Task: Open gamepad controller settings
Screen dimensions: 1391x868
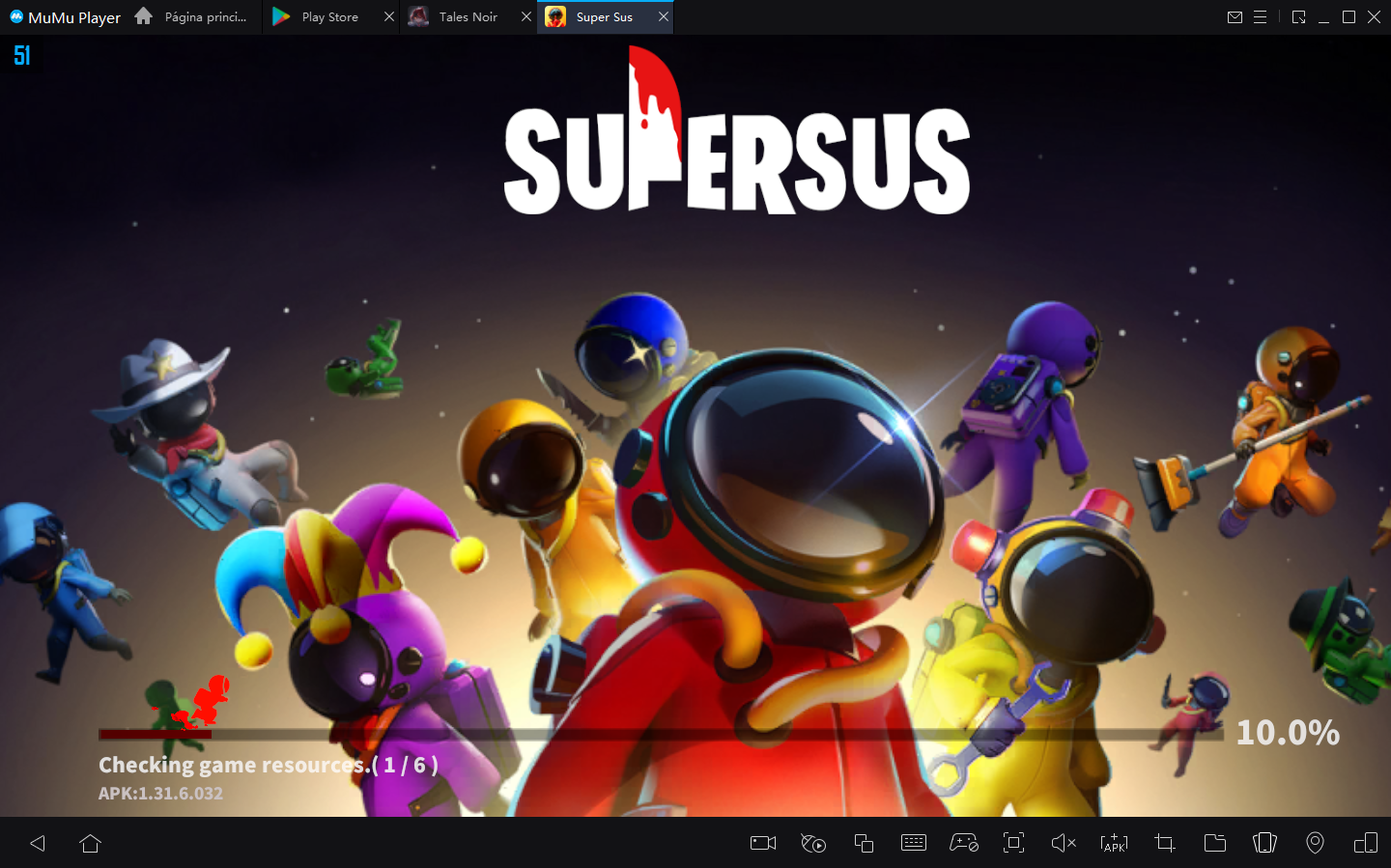Action: pos(964,843)
